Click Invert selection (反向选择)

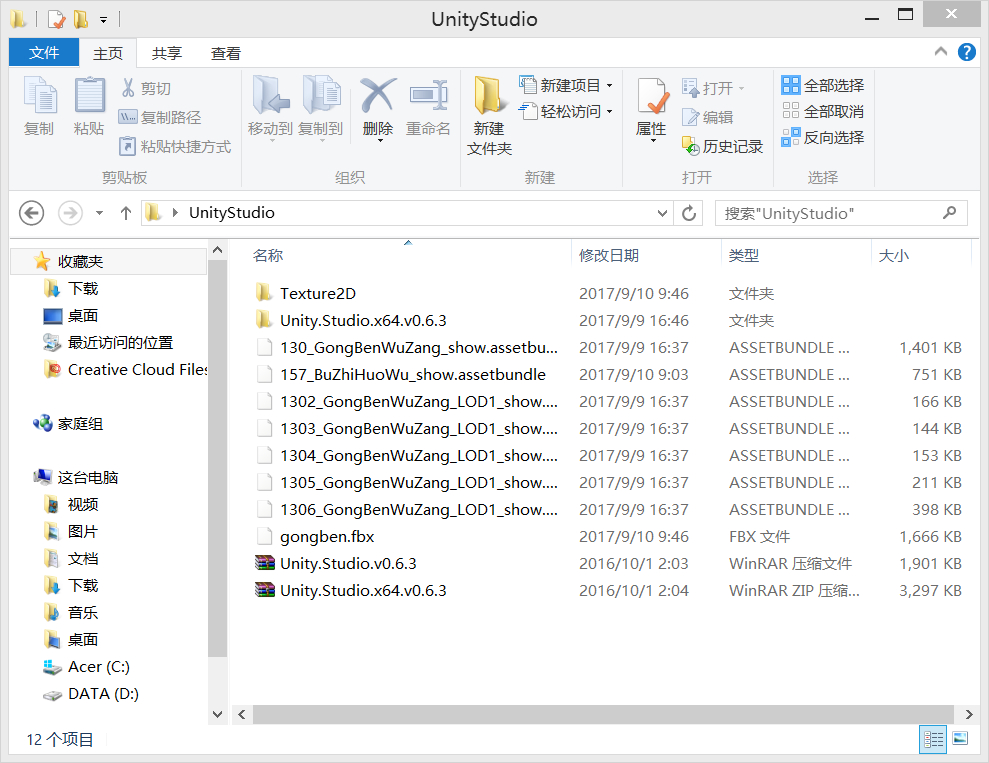coord(822,137)
